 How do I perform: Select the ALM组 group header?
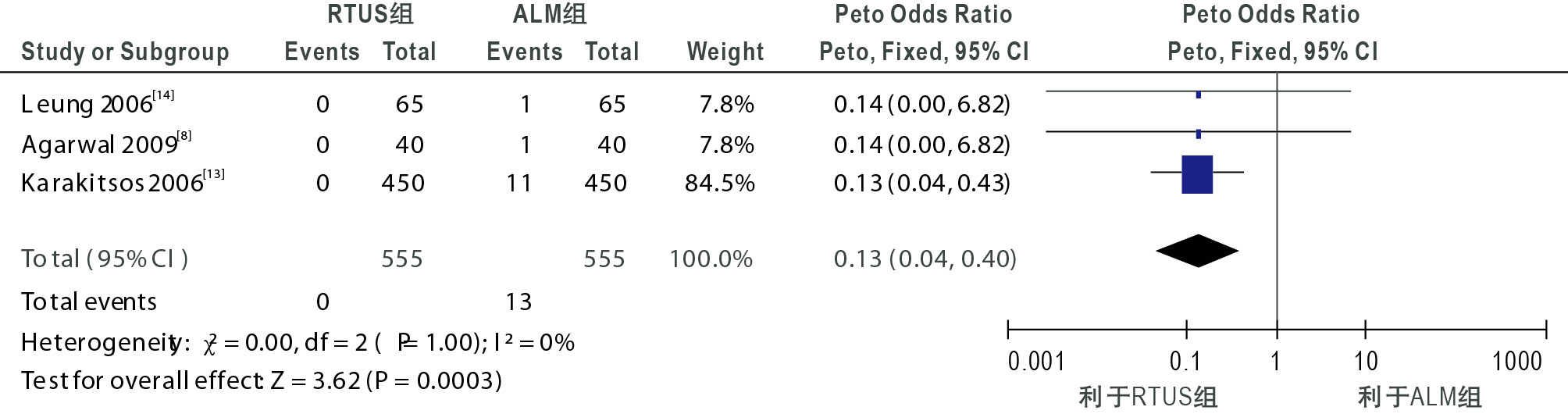[550, 14]
